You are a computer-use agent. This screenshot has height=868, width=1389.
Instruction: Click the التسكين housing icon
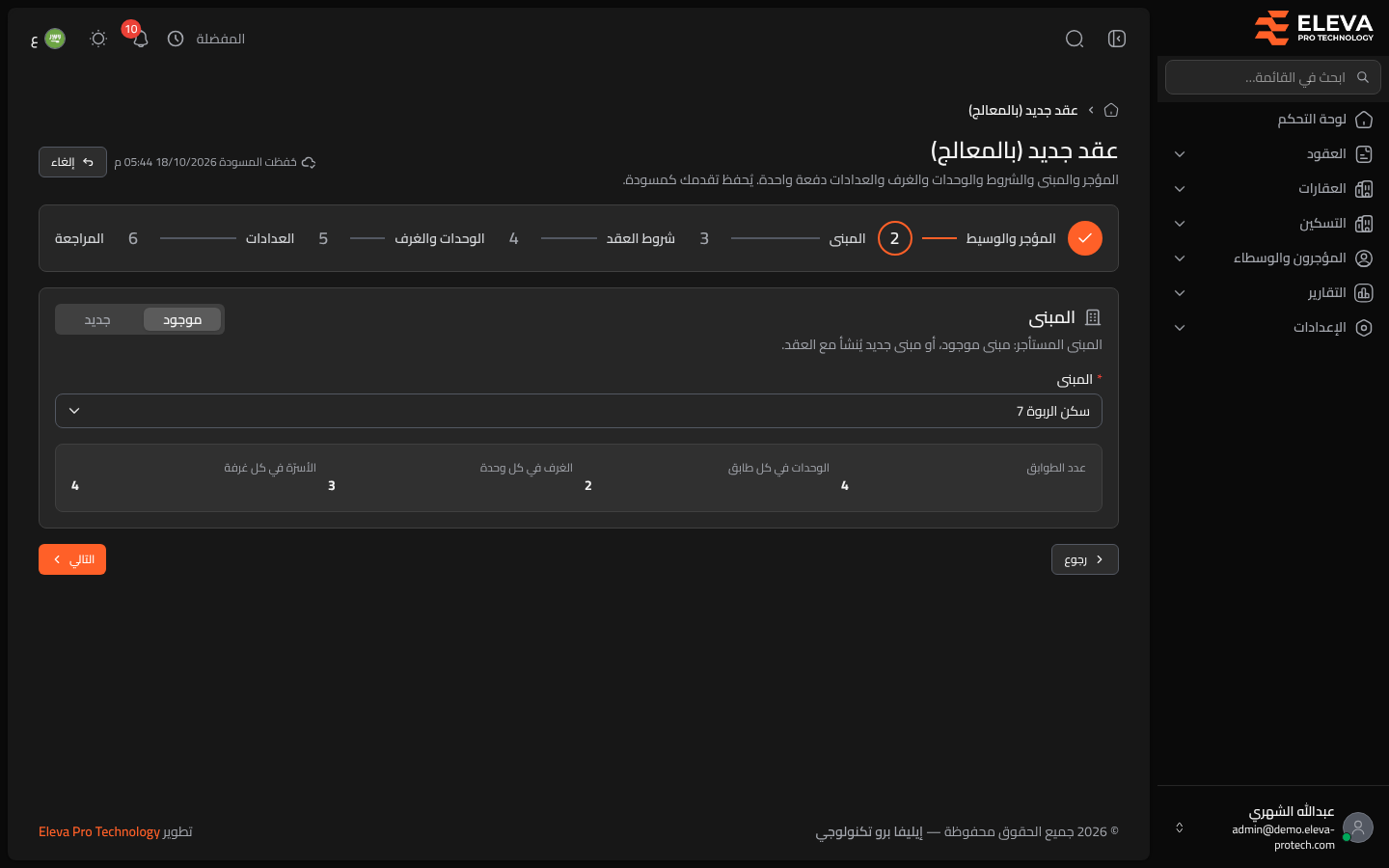coord(1364,224)
